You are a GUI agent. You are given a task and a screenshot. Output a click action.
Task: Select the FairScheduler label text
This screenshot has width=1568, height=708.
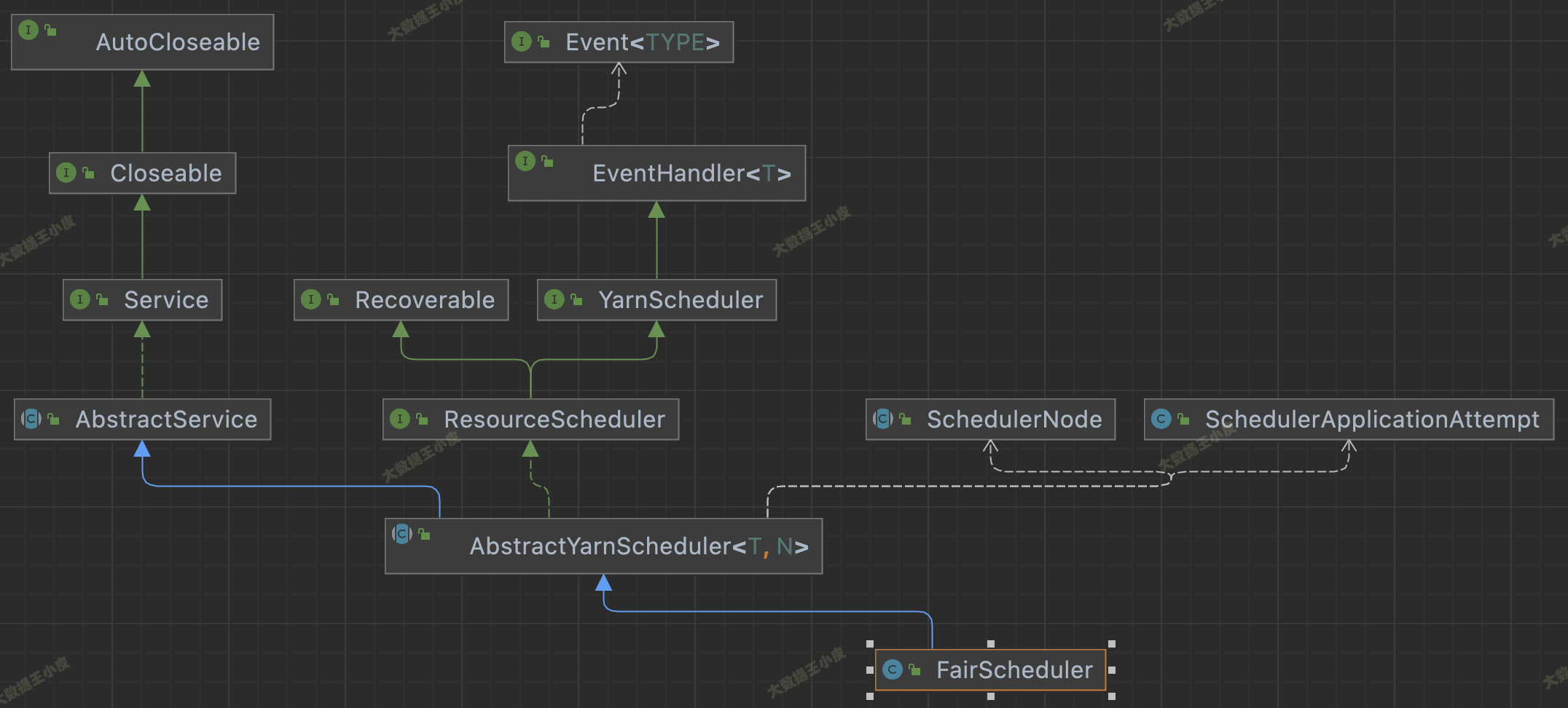tap(1014, 670)
